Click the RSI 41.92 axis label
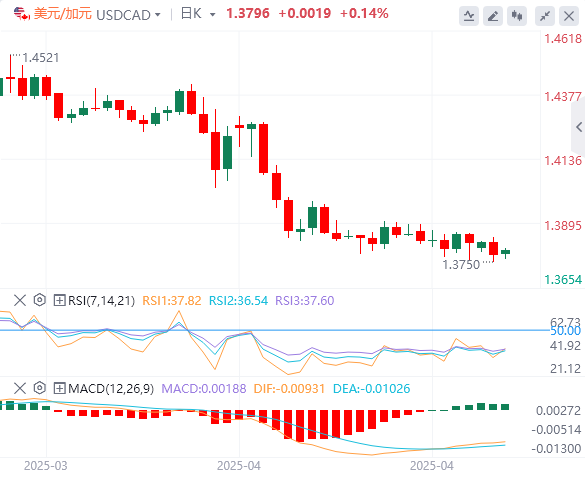Image resolution: width=585 pixels, height=477 pixels. pos(565,346)
